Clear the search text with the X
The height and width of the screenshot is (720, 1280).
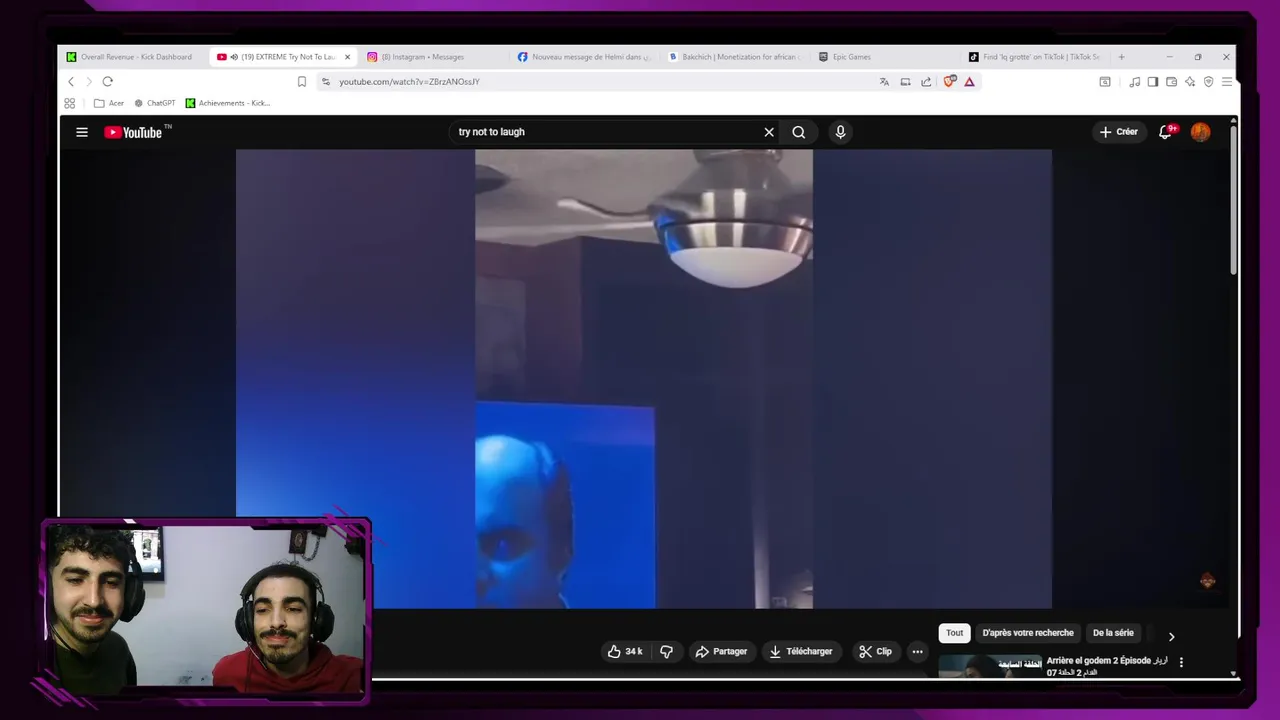(769, 132)
